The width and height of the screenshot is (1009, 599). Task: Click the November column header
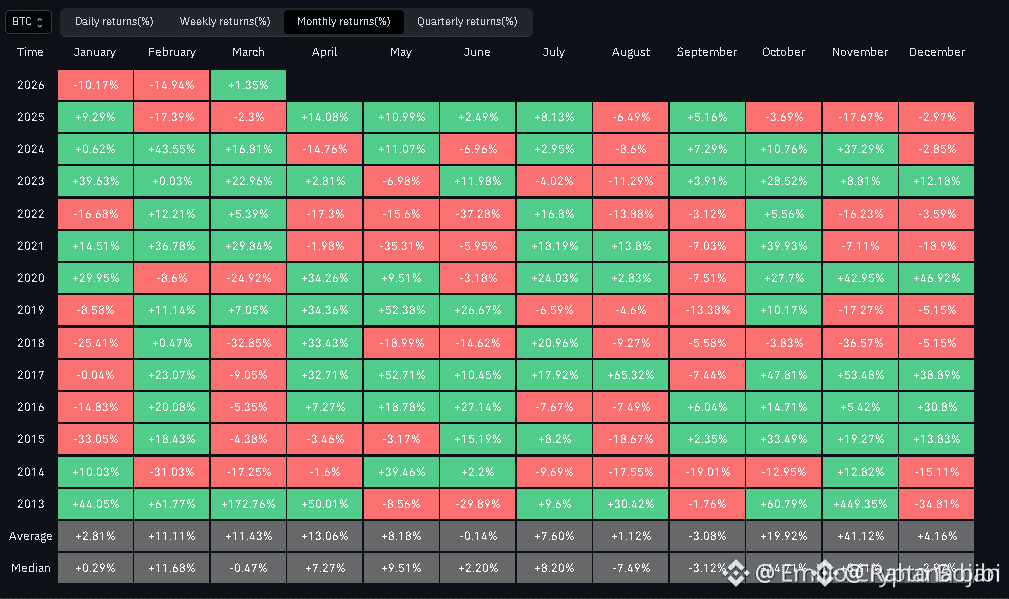[x=860, y=52]
